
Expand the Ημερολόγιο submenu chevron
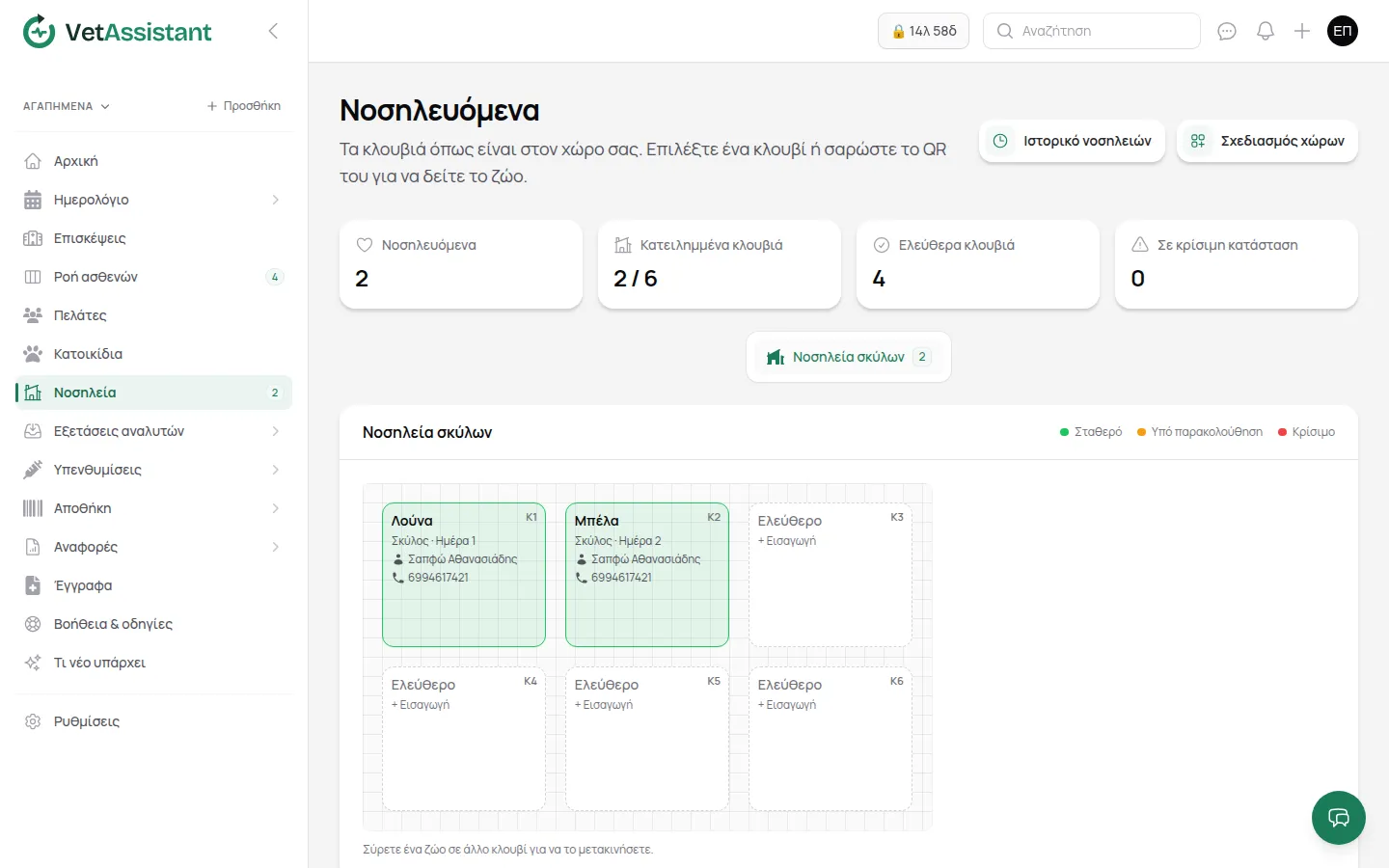pos(275,200)
